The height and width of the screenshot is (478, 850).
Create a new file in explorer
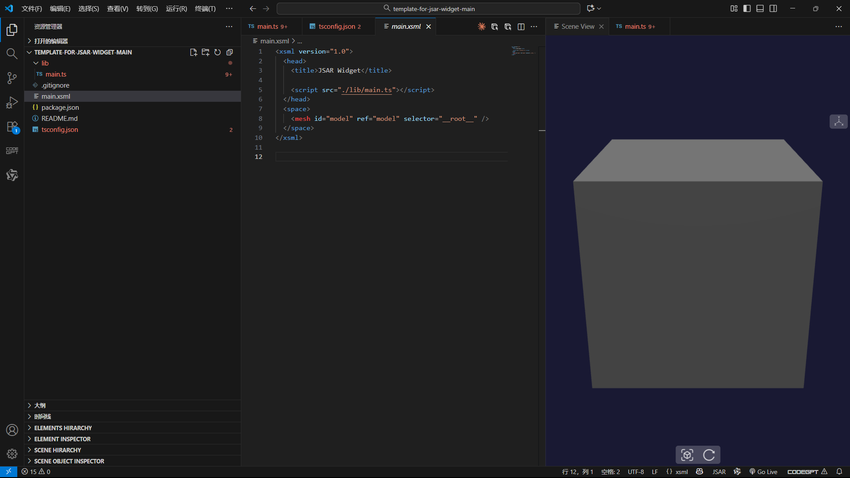[194, 52]
